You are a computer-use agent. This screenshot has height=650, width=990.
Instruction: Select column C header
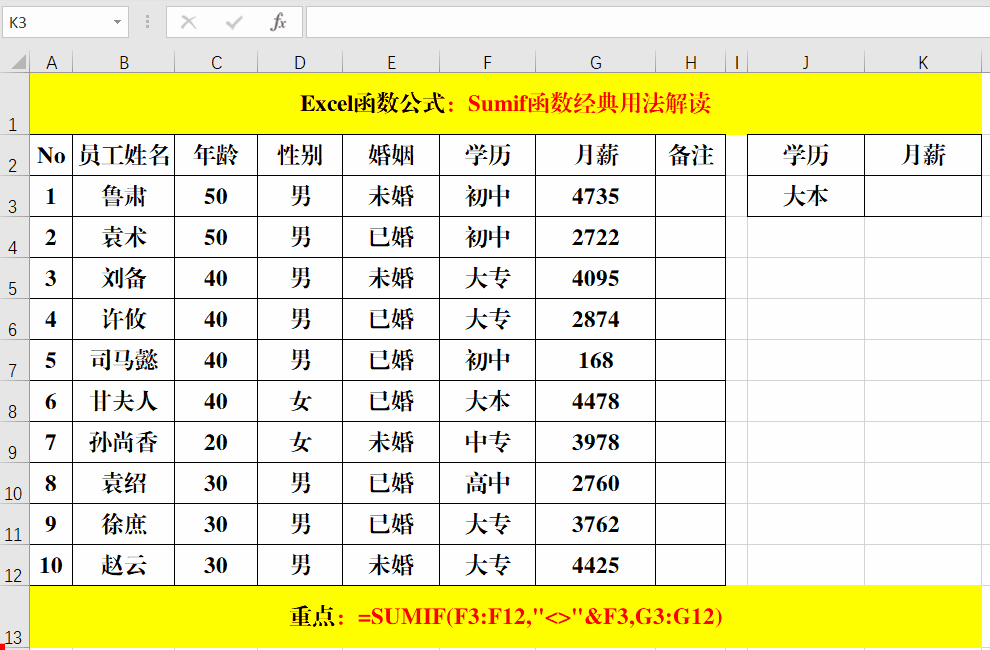pos(216,63)
